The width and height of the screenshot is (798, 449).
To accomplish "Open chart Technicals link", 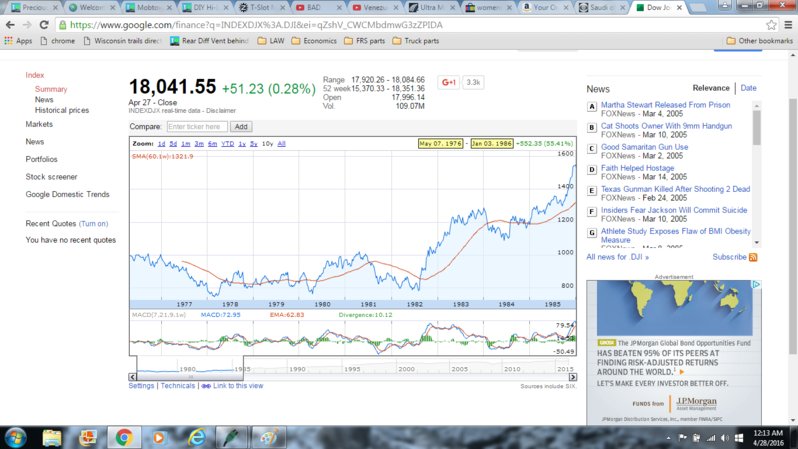I will click(x=178, y=386).
